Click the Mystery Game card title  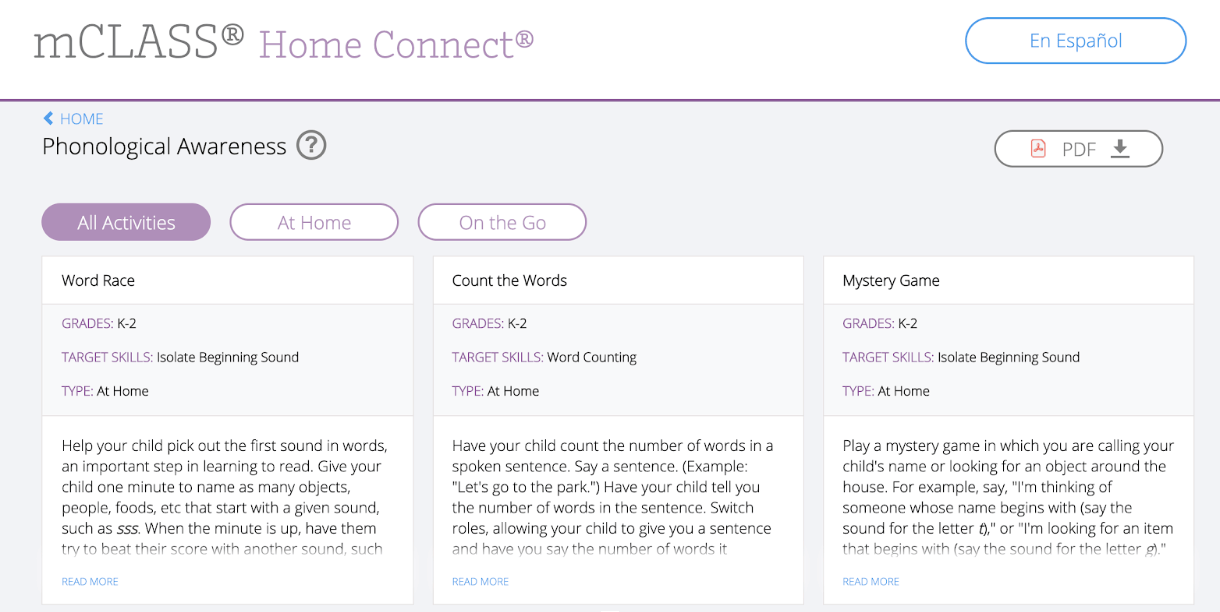(x=891, y=280)
